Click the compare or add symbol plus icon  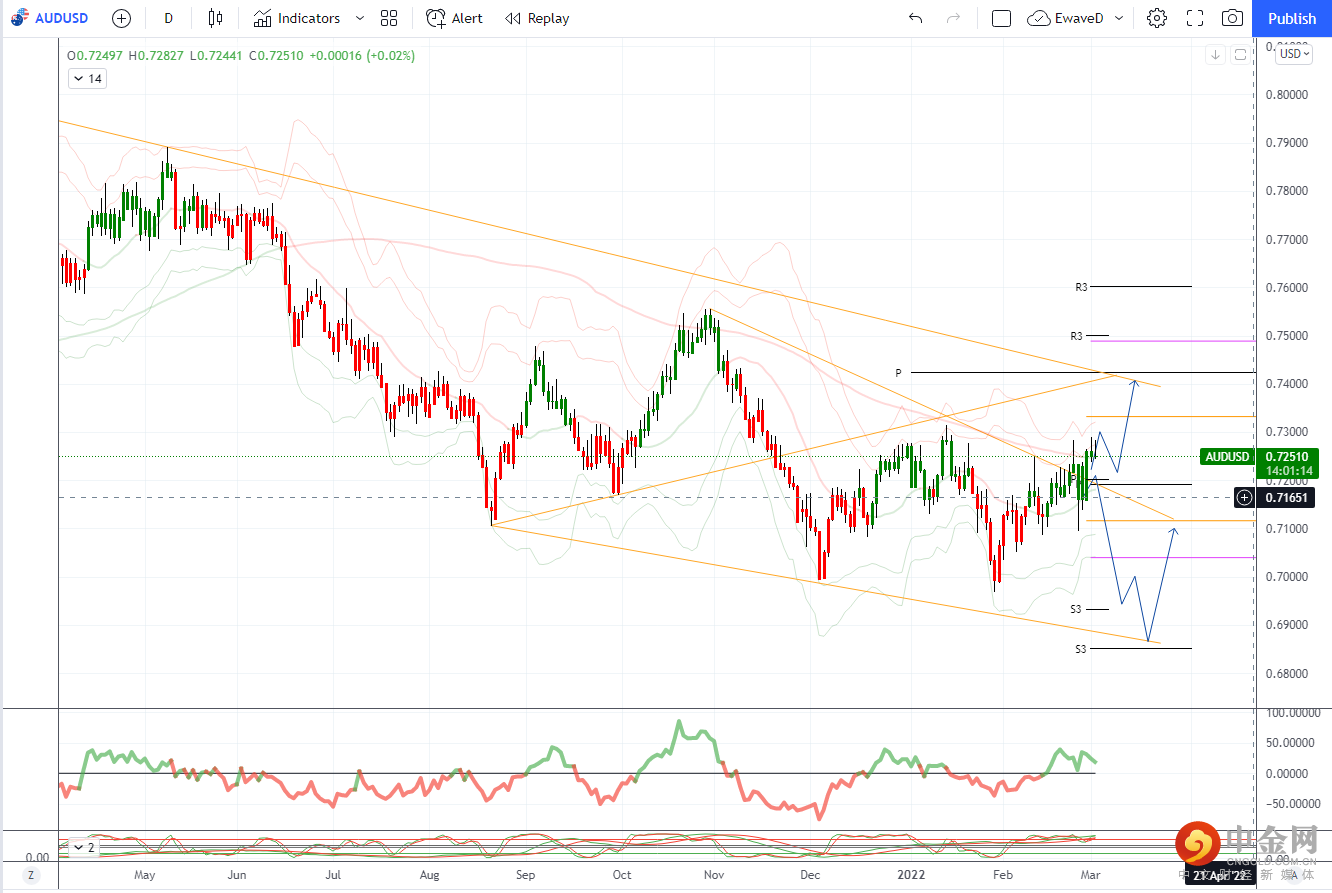click(121, 18)
